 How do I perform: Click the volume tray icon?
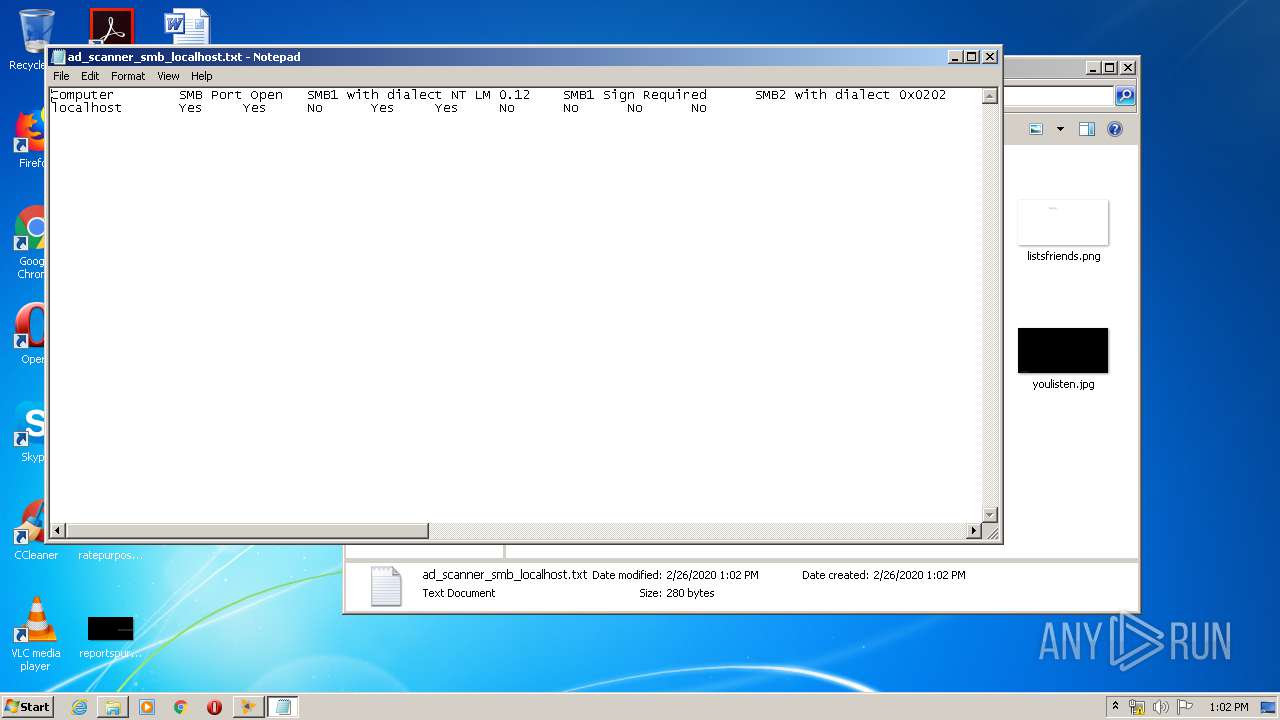coord(1161,707)
